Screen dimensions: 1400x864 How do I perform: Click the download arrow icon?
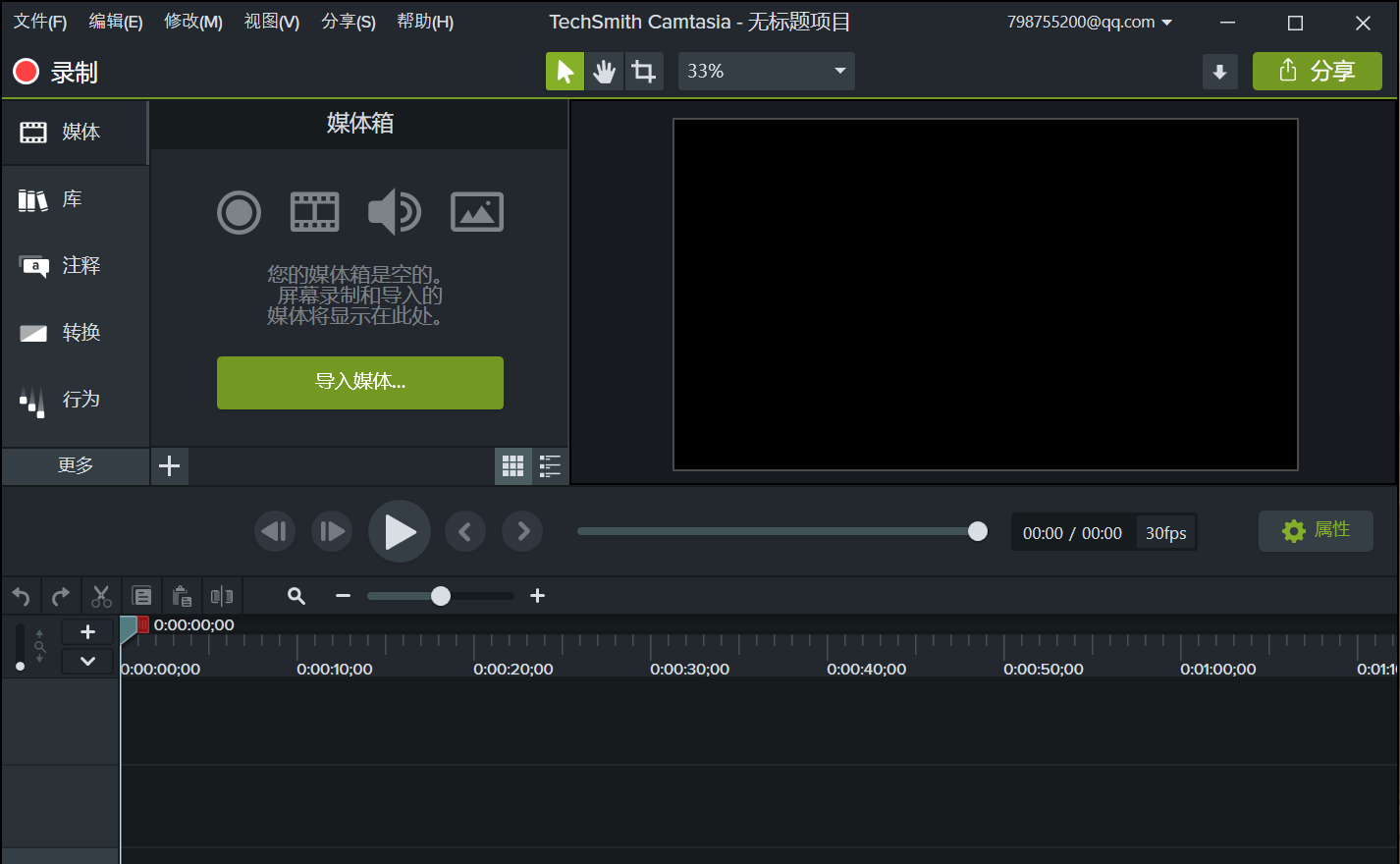tap(1219, 72)
